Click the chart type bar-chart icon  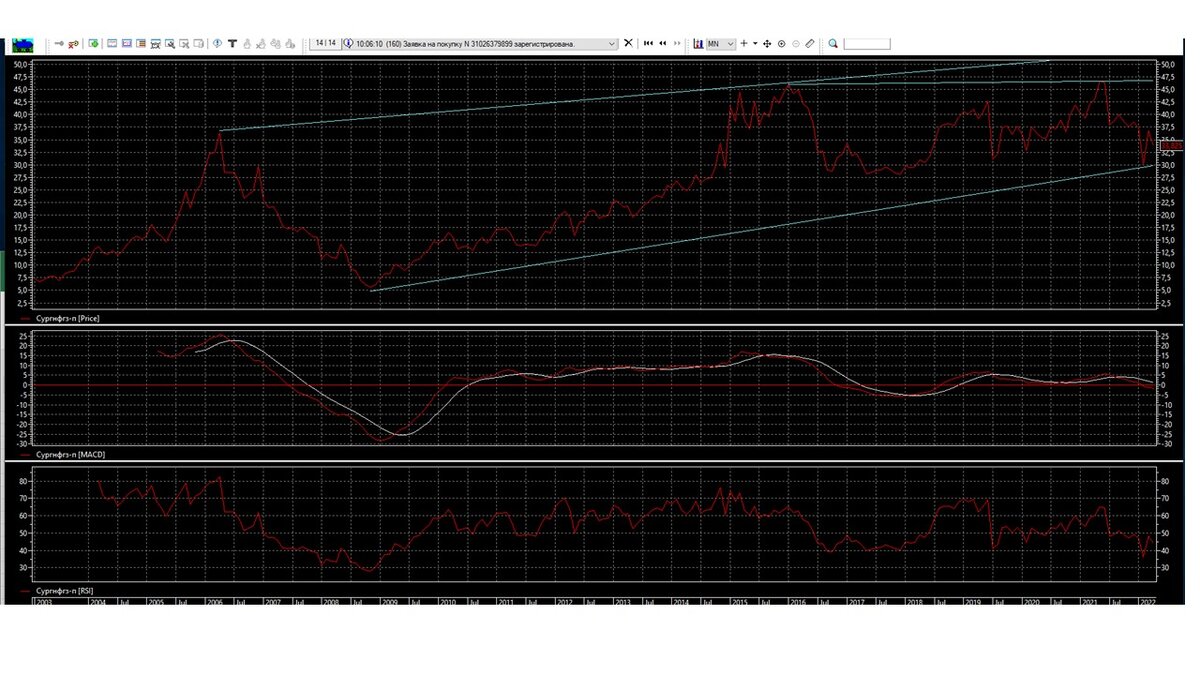[x=698, y=44]
